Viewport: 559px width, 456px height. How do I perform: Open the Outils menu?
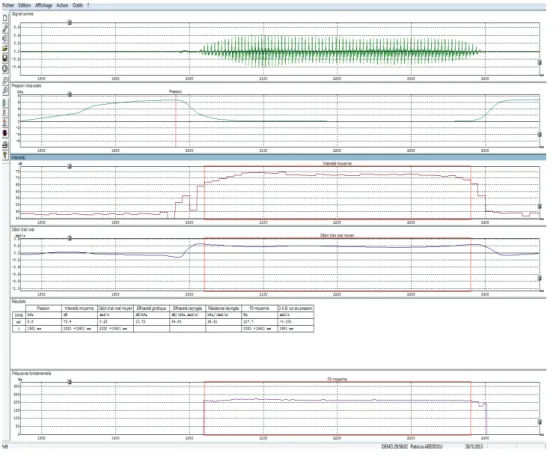pos(77,5)
